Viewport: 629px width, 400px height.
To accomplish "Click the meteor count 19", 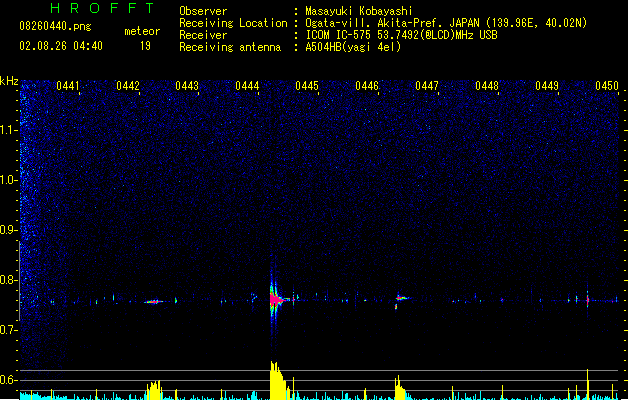I will [145, 46].
